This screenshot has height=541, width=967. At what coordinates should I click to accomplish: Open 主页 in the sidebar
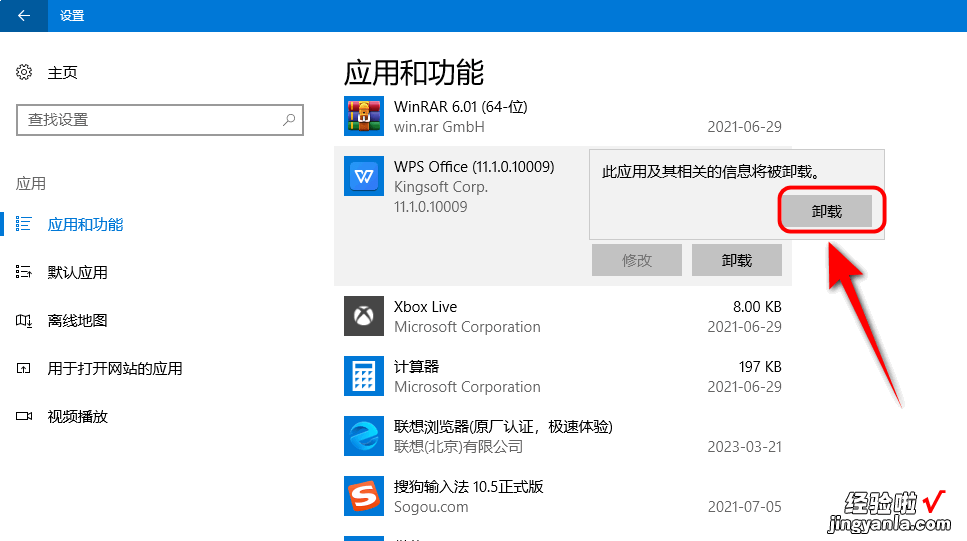pyautogui.click(x=62, y=73)
